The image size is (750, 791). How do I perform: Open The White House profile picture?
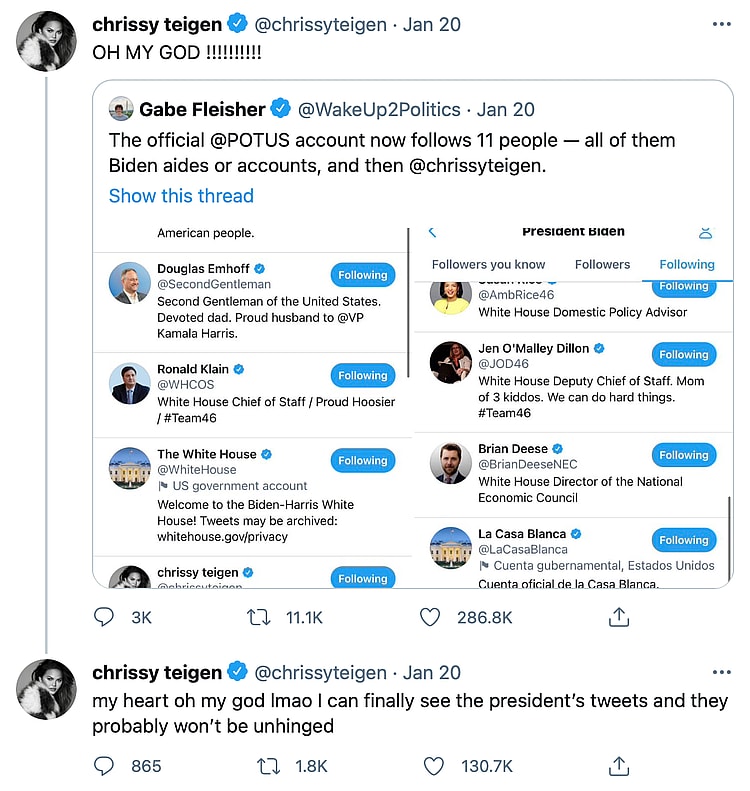pos(130,468)
